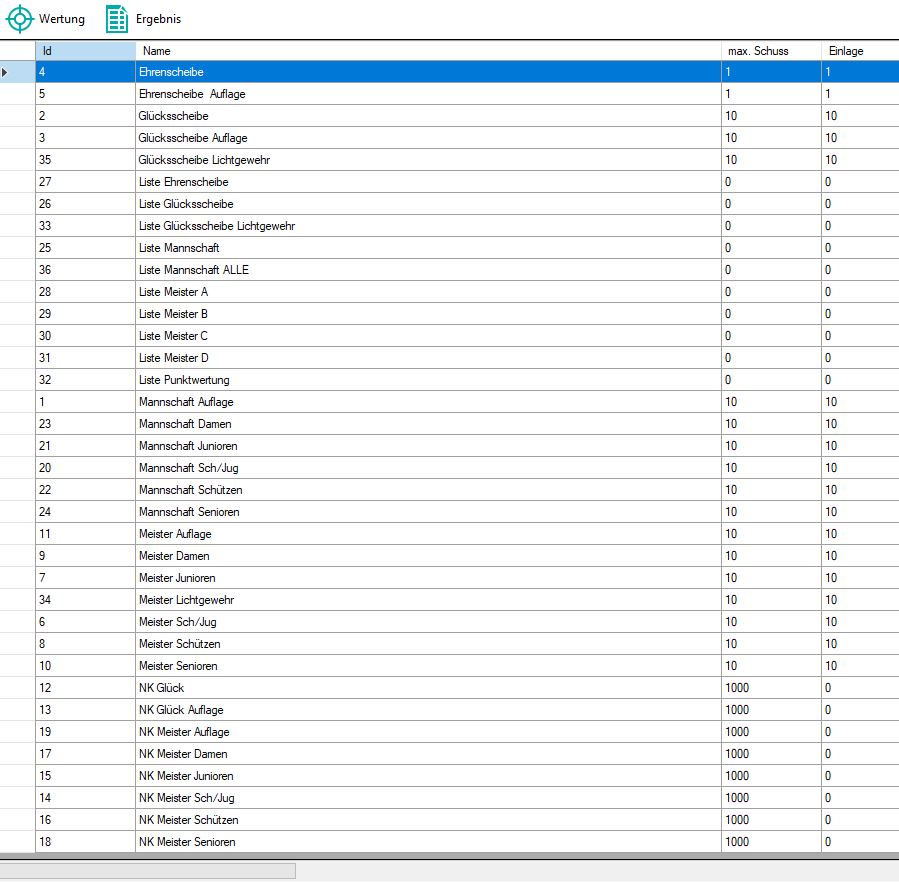Click the Meister Lichtgewehr name cell
899x882 pixels.
[x=186, y=600]
